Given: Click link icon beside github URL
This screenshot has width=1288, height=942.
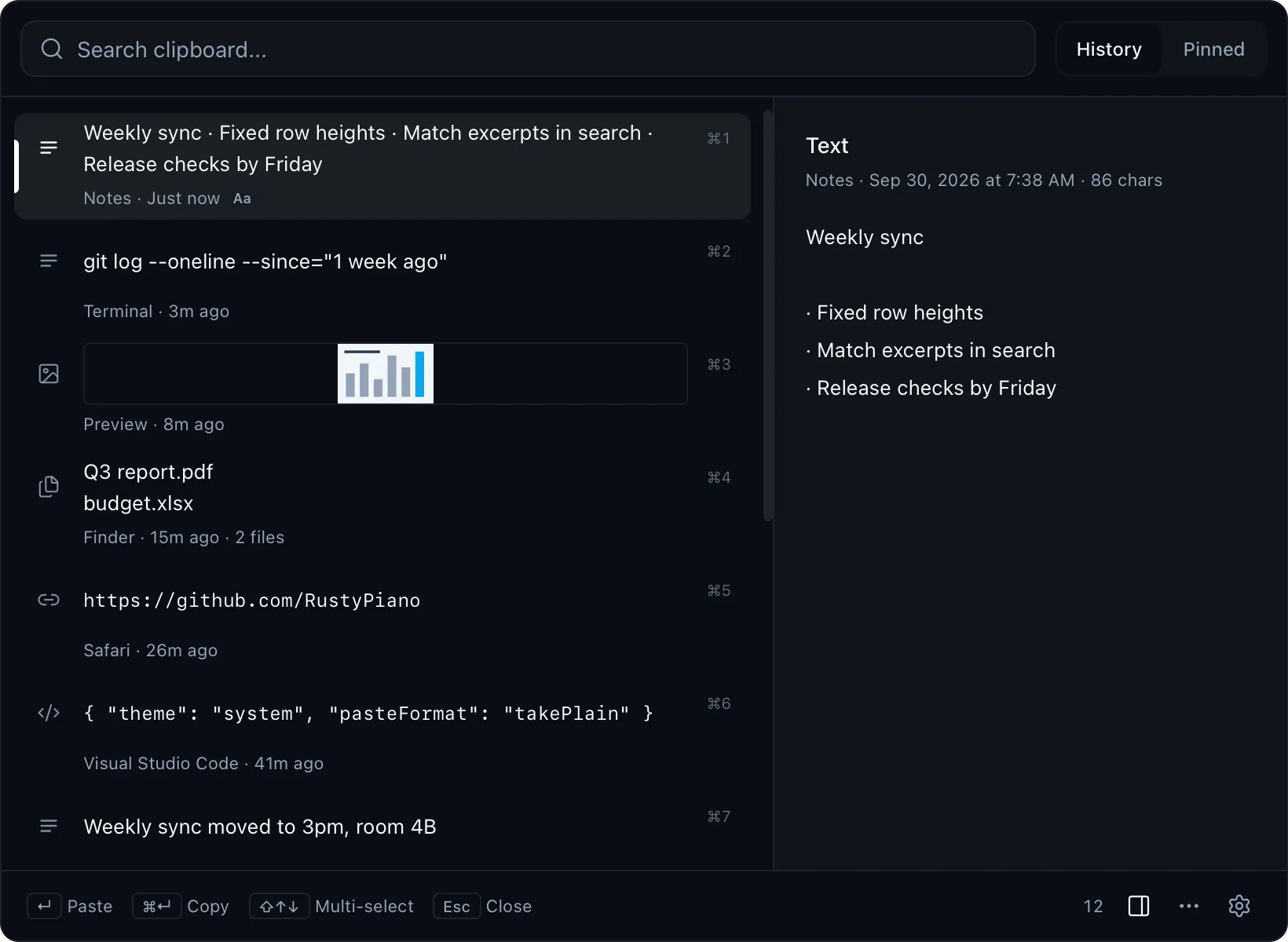Looking at the screenshot, I should 49,600.
